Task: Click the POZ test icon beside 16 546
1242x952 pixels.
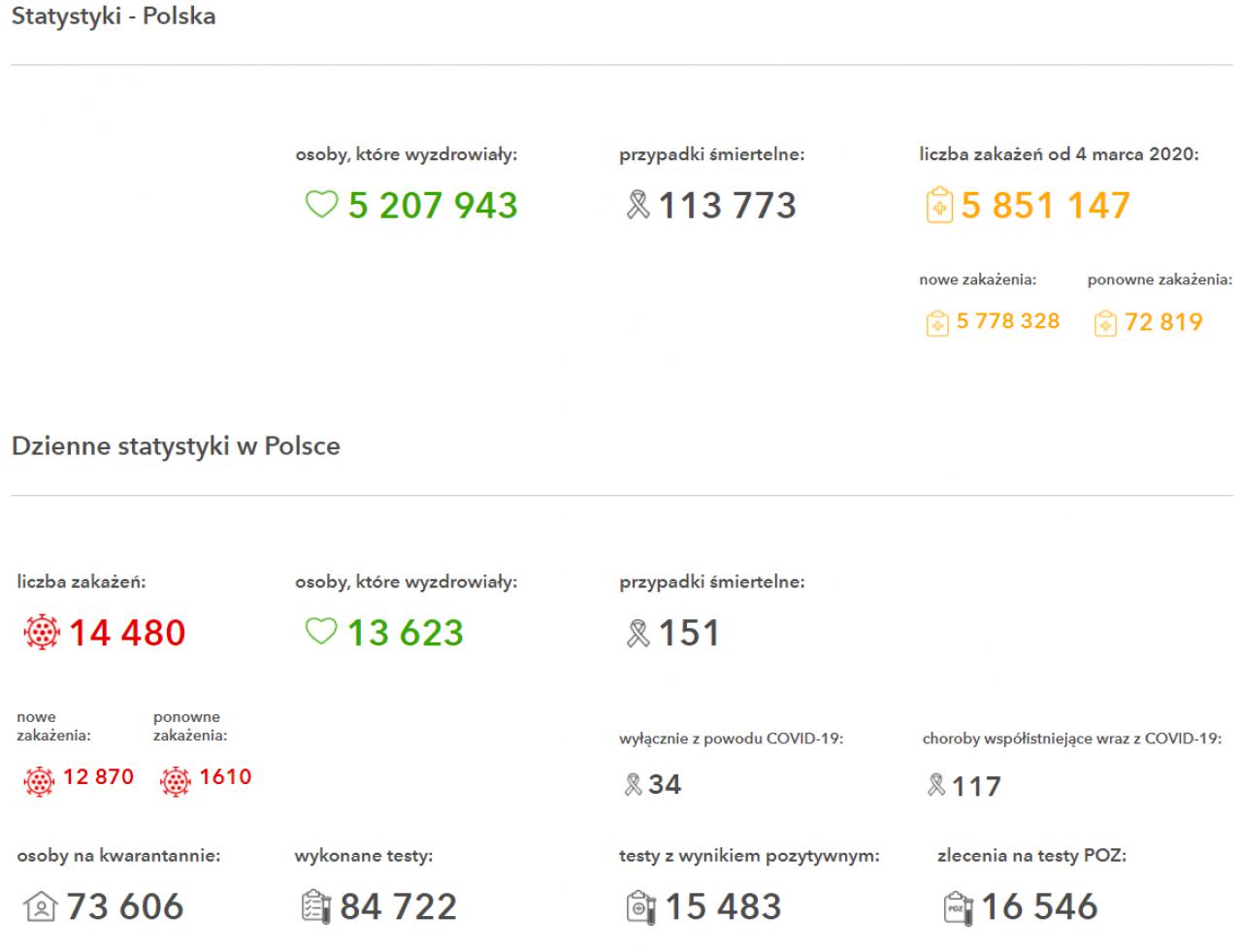Action: (958, 907)
